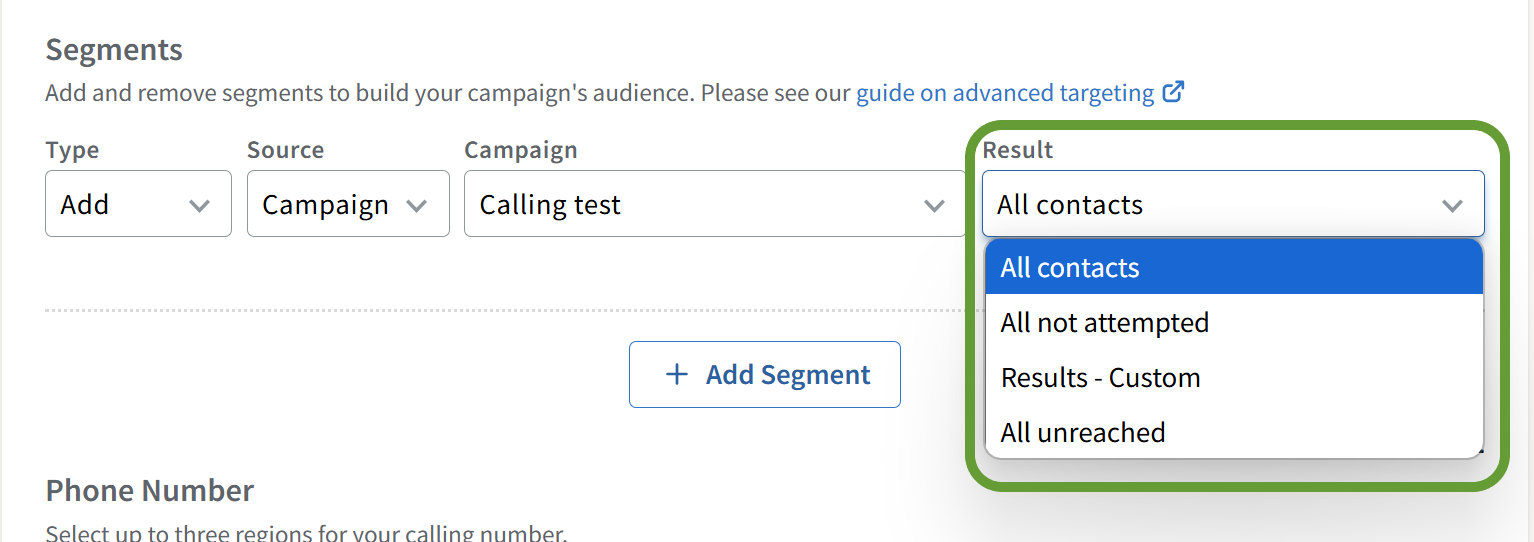
Task: Click the chevron arrow in the Type field
Action: click(x=200, y=205)
